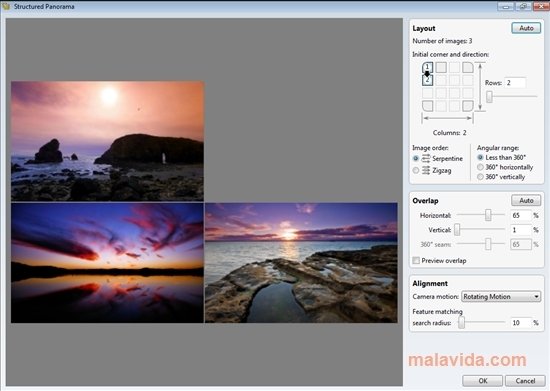Click the layout grid cell labeled 2
This screenshot has width=550, height=391.
(427, 80)
